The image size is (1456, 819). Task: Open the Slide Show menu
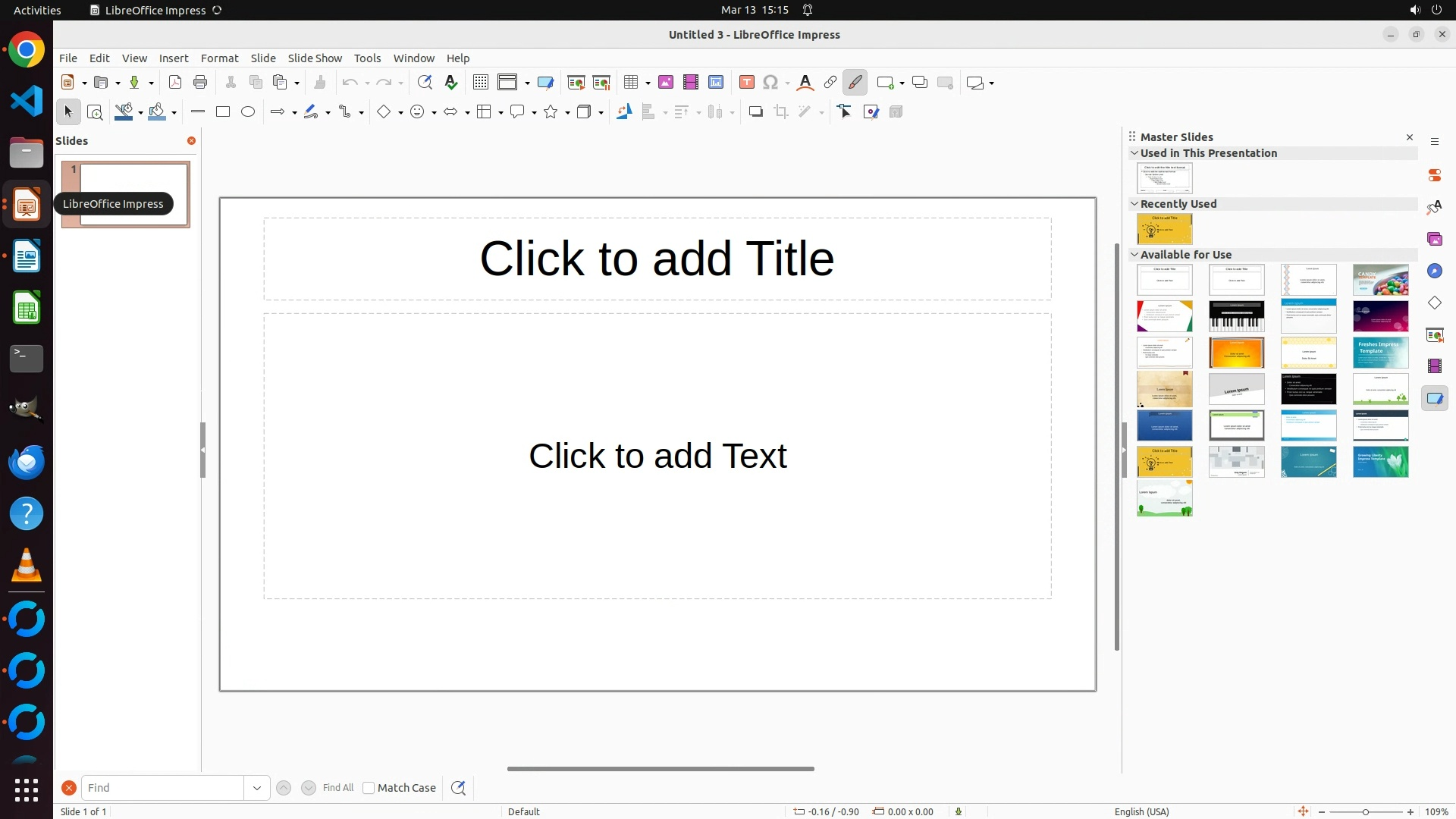coord(315,58)
